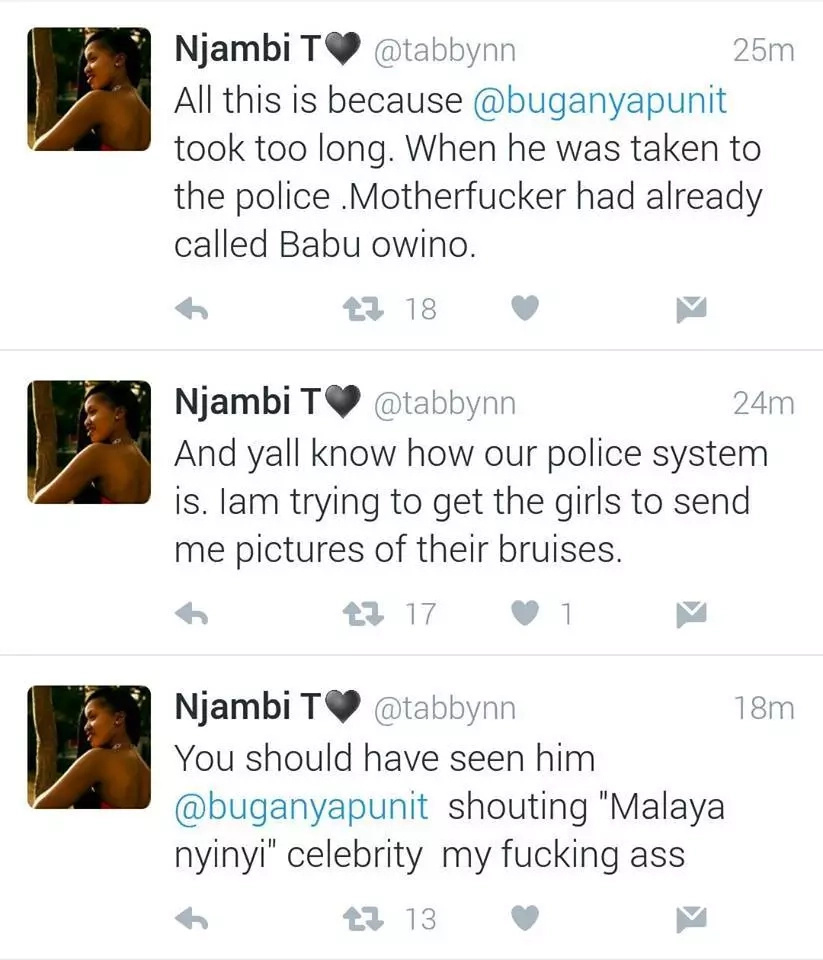The image size is (823, 960).
Task: Reply to the 25m tweet about police
Action: (192, 310)
